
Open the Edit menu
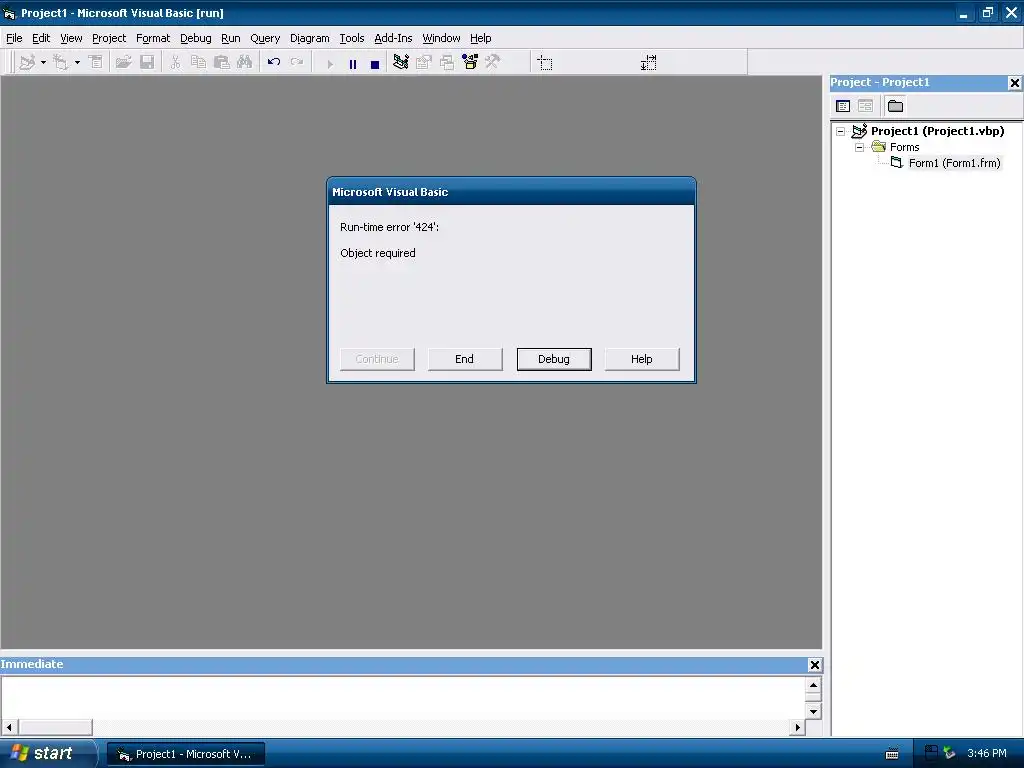point(41,38)
